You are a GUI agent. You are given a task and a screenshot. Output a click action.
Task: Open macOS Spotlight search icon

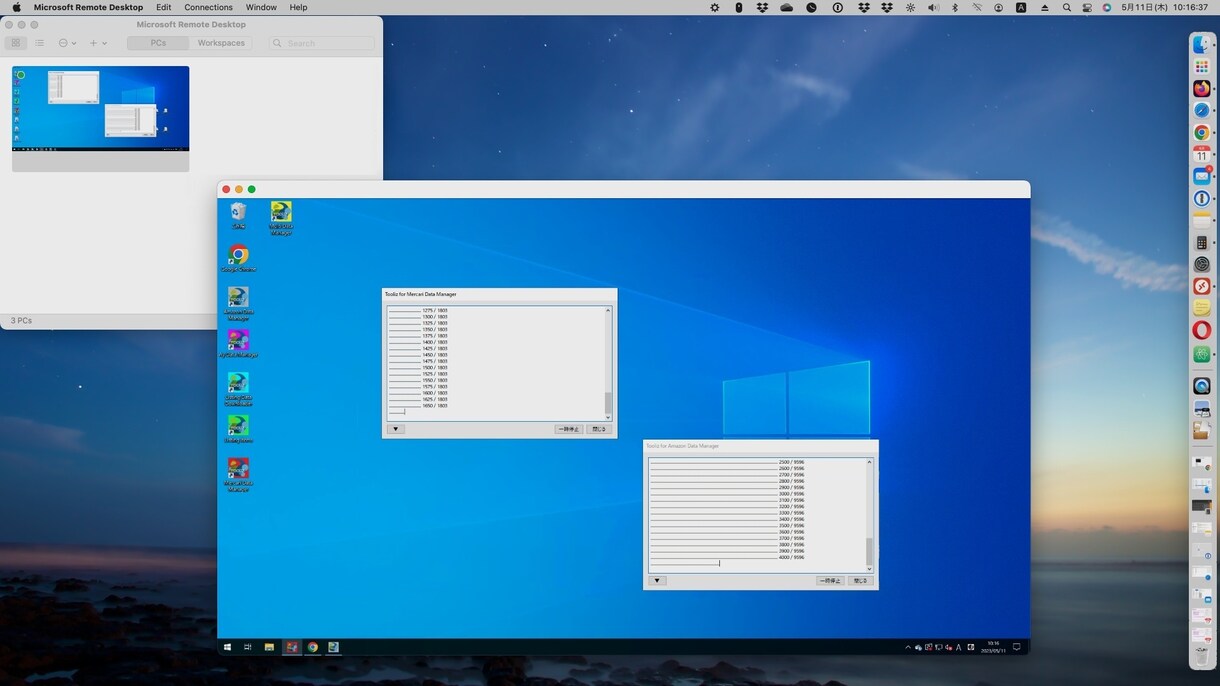click(x=1067, y=7)
